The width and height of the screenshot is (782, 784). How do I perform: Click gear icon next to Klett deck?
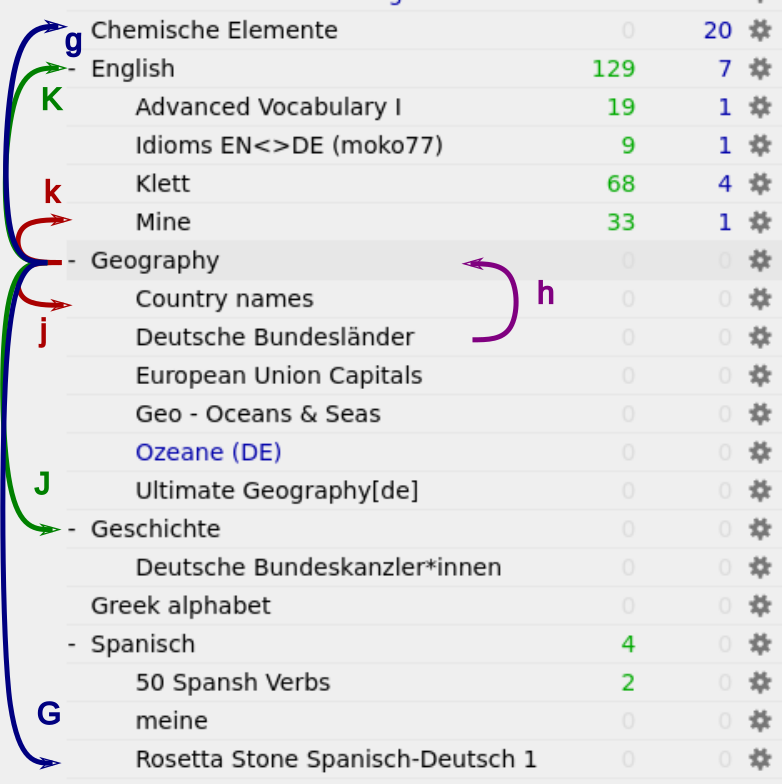(x=760, y=184)
